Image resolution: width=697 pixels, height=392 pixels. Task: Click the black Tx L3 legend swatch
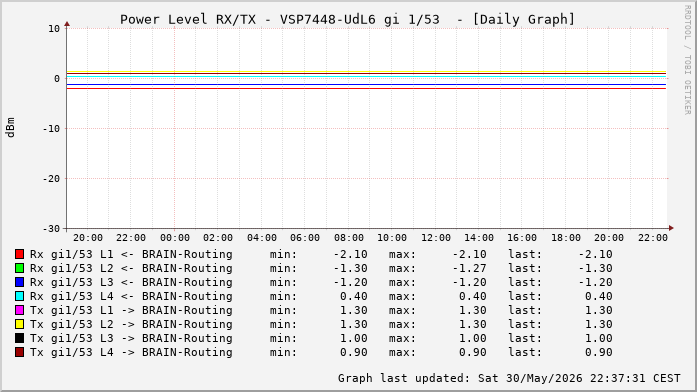[19, 338]
